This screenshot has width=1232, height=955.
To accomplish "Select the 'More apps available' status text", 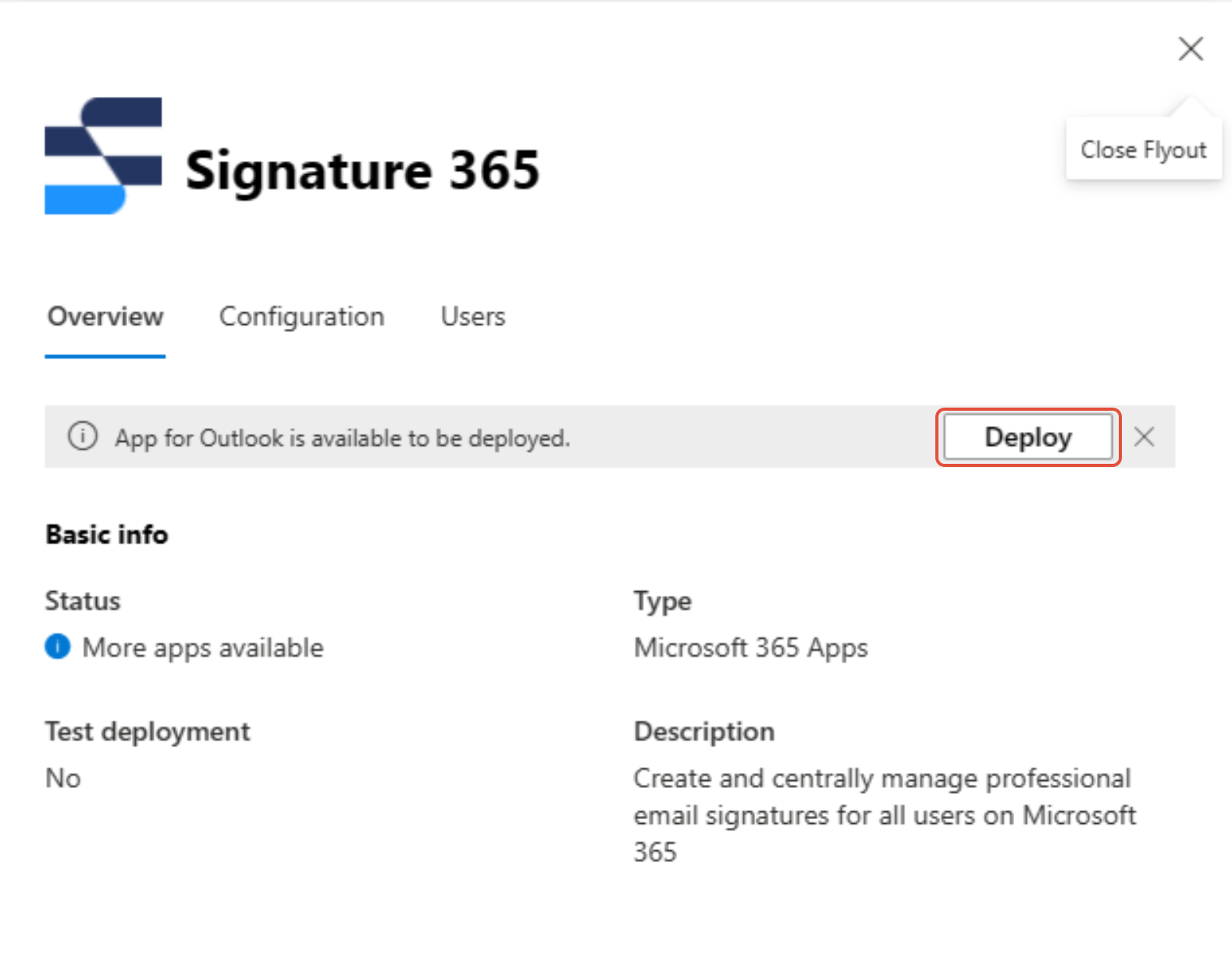I will point(203,647).
